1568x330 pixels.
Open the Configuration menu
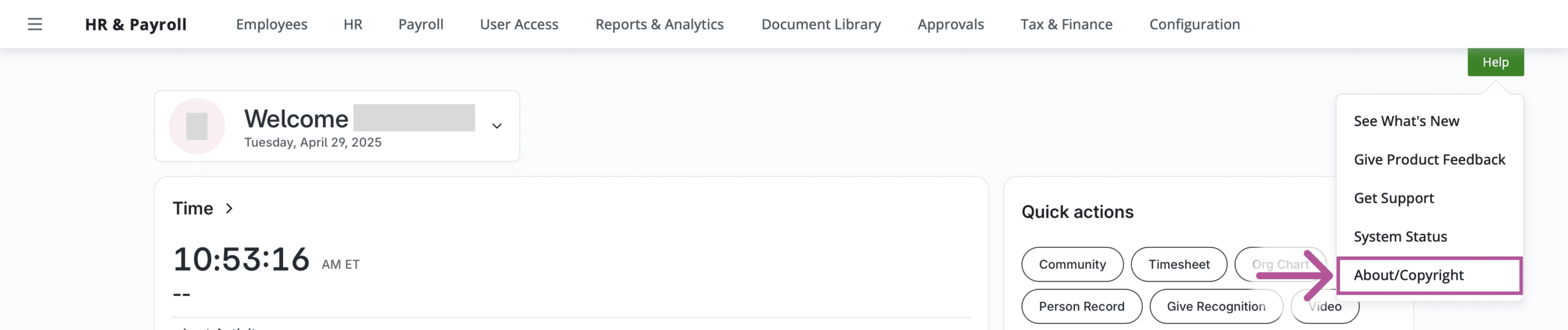pos(1194,24)
